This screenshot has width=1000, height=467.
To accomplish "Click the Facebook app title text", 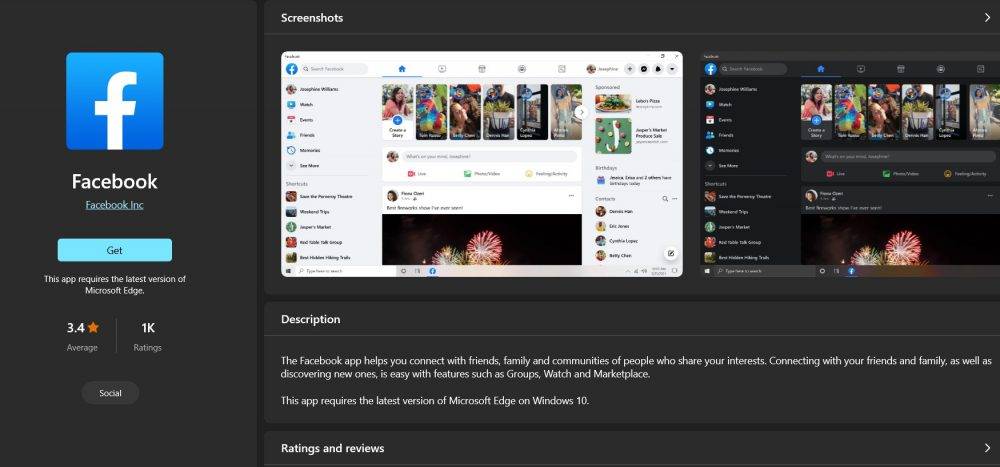I will tap(115, 181).
